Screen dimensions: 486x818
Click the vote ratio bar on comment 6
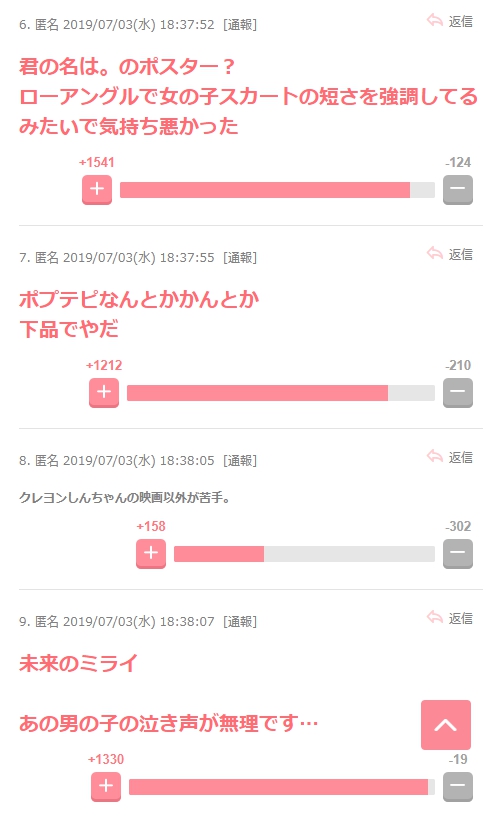(277, 190)
